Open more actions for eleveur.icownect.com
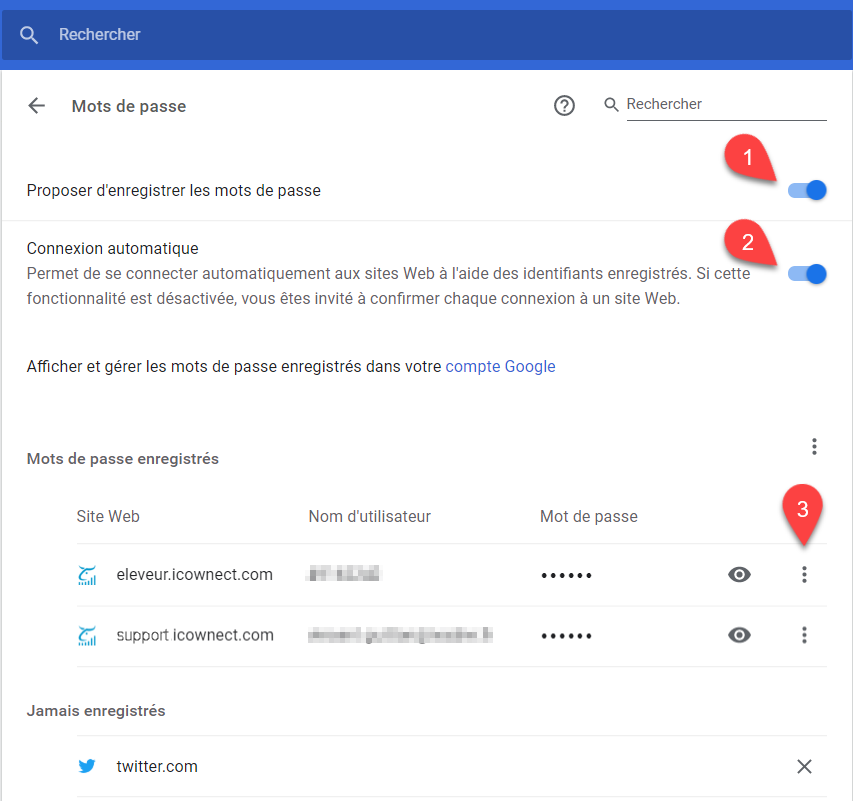 pos(804,575)
